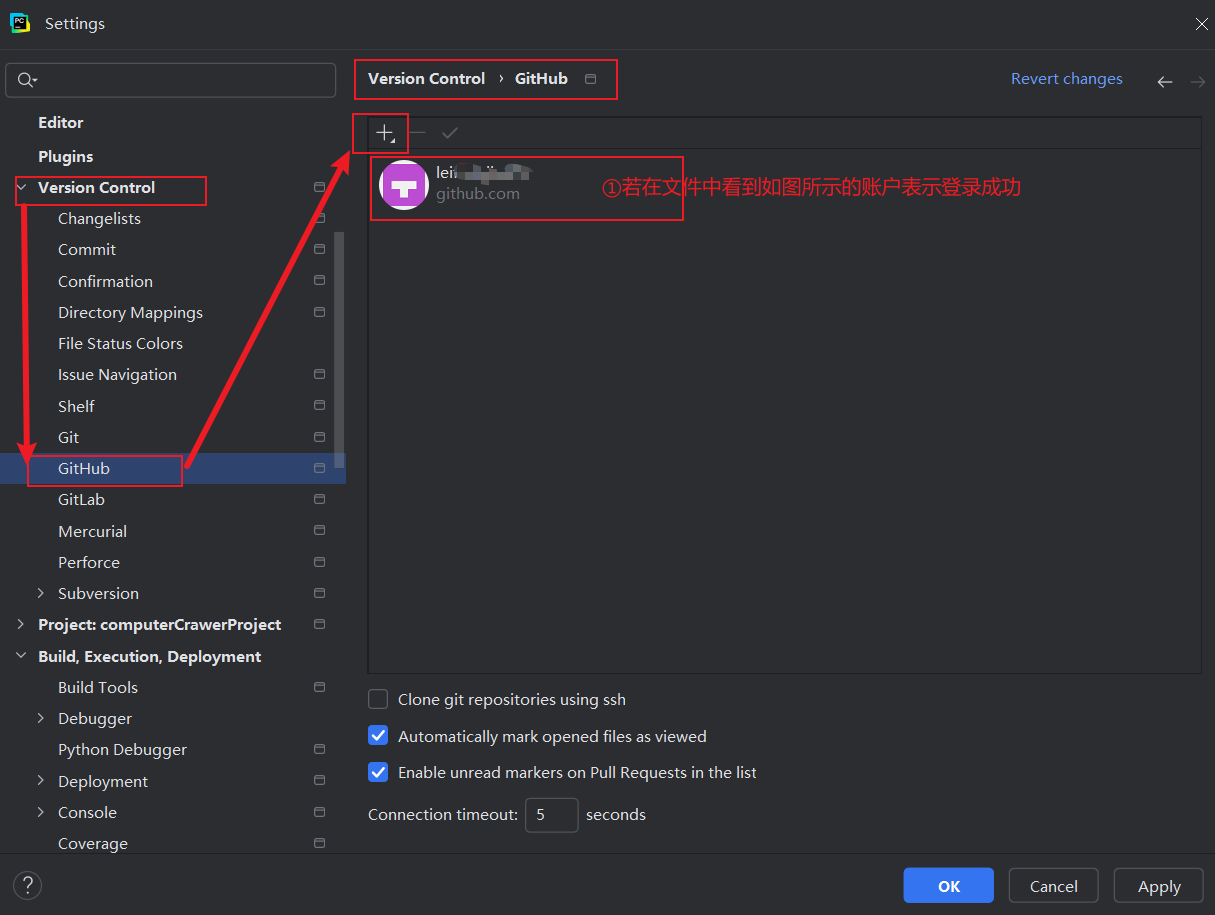Remove selected account with minus icon
The height and width of the screenshot is (915, 1215).
418,132
